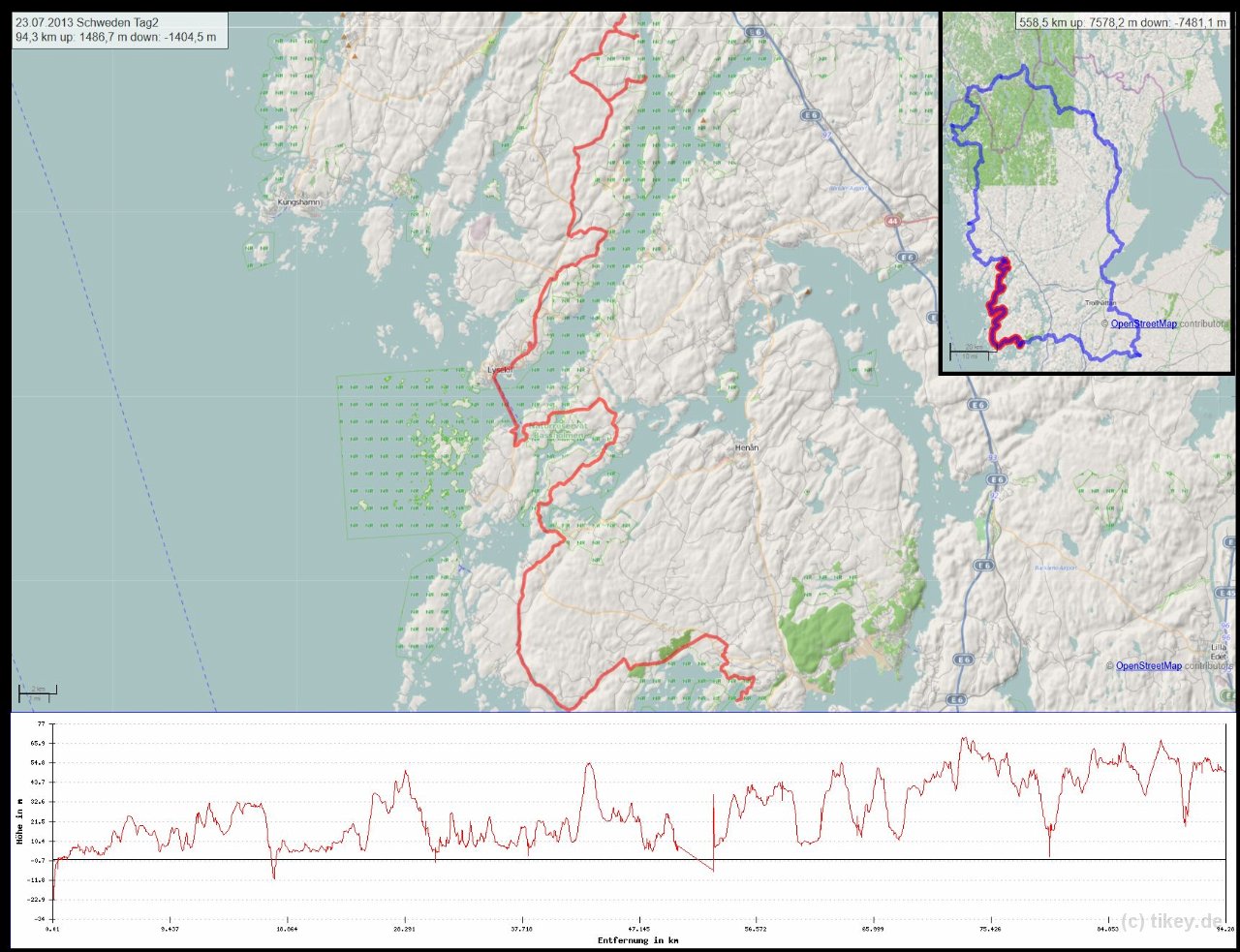Click the 47.145 distance axis value
Image resolution: width=1240 pixels, height=952 pixels.
tap(639, 929)
